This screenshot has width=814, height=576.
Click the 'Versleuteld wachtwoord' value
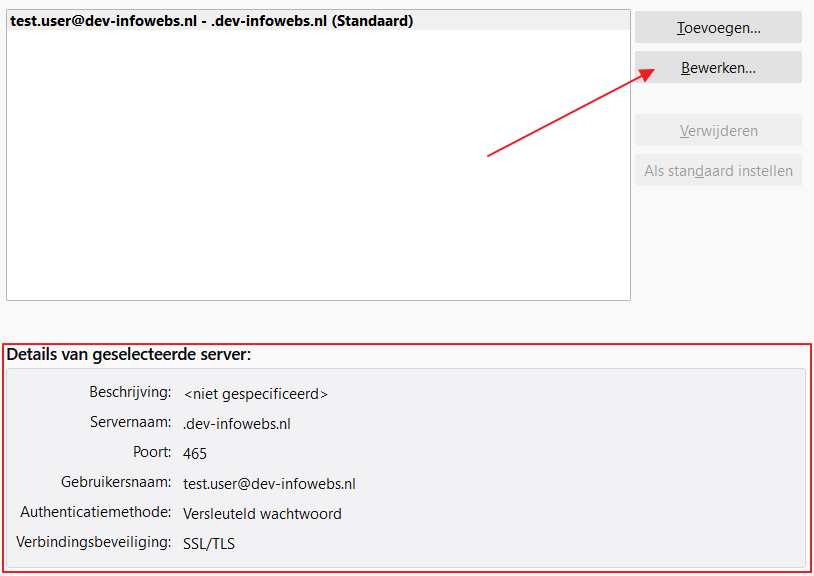pyautogui.click(x=262, y=514)
